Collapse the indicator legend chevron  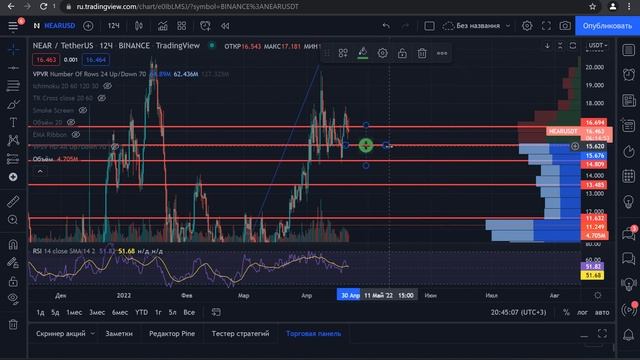point(40,171)
